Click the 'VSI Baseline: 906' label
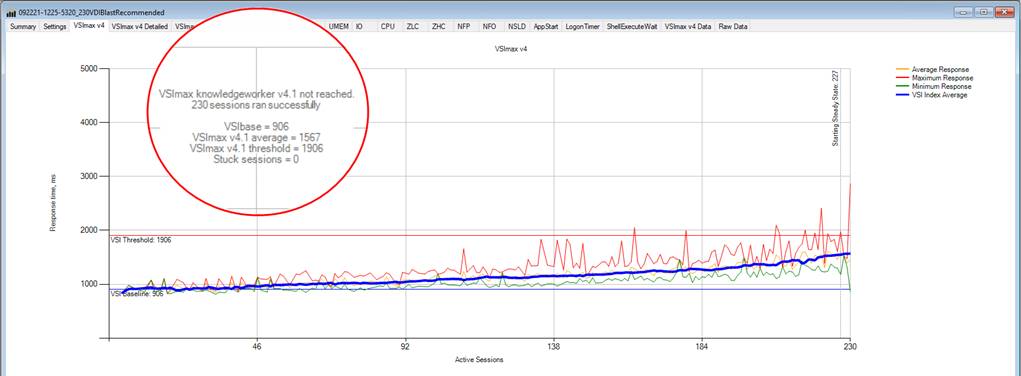Screen dimensions: 1021x376 [x=137, y=294]
